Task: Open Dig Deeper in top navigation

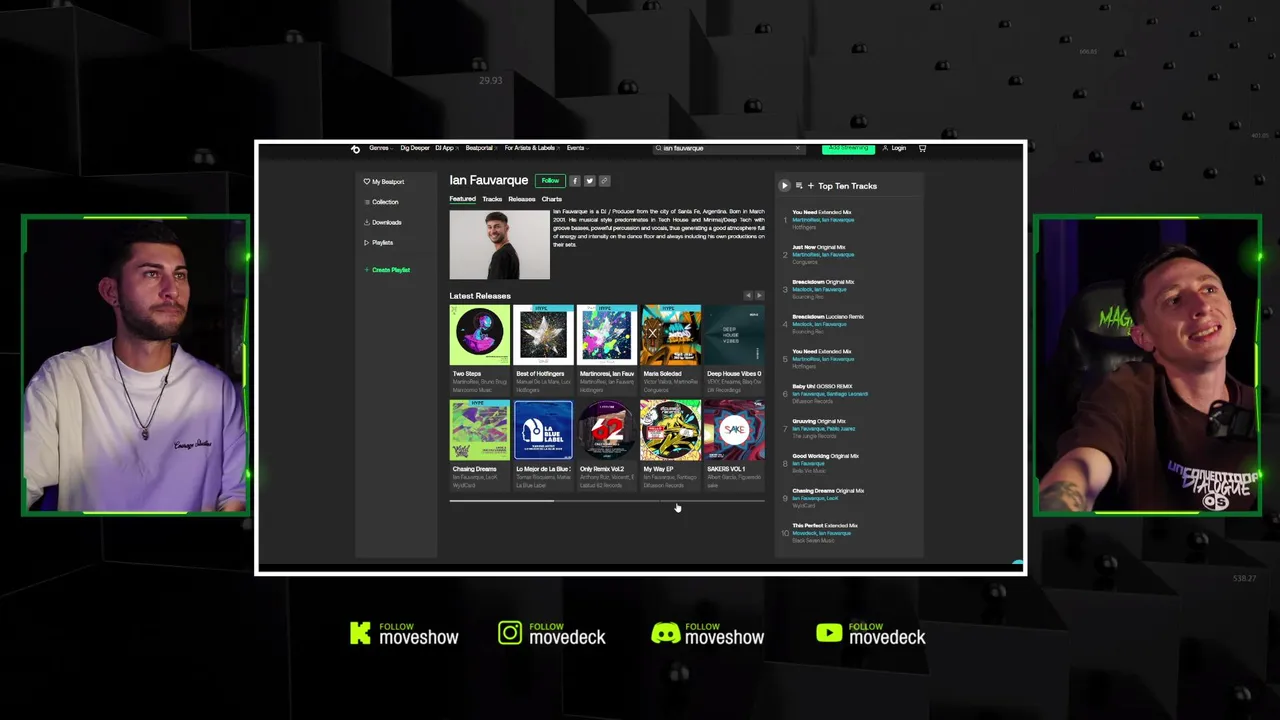Action: coord(414,148)
